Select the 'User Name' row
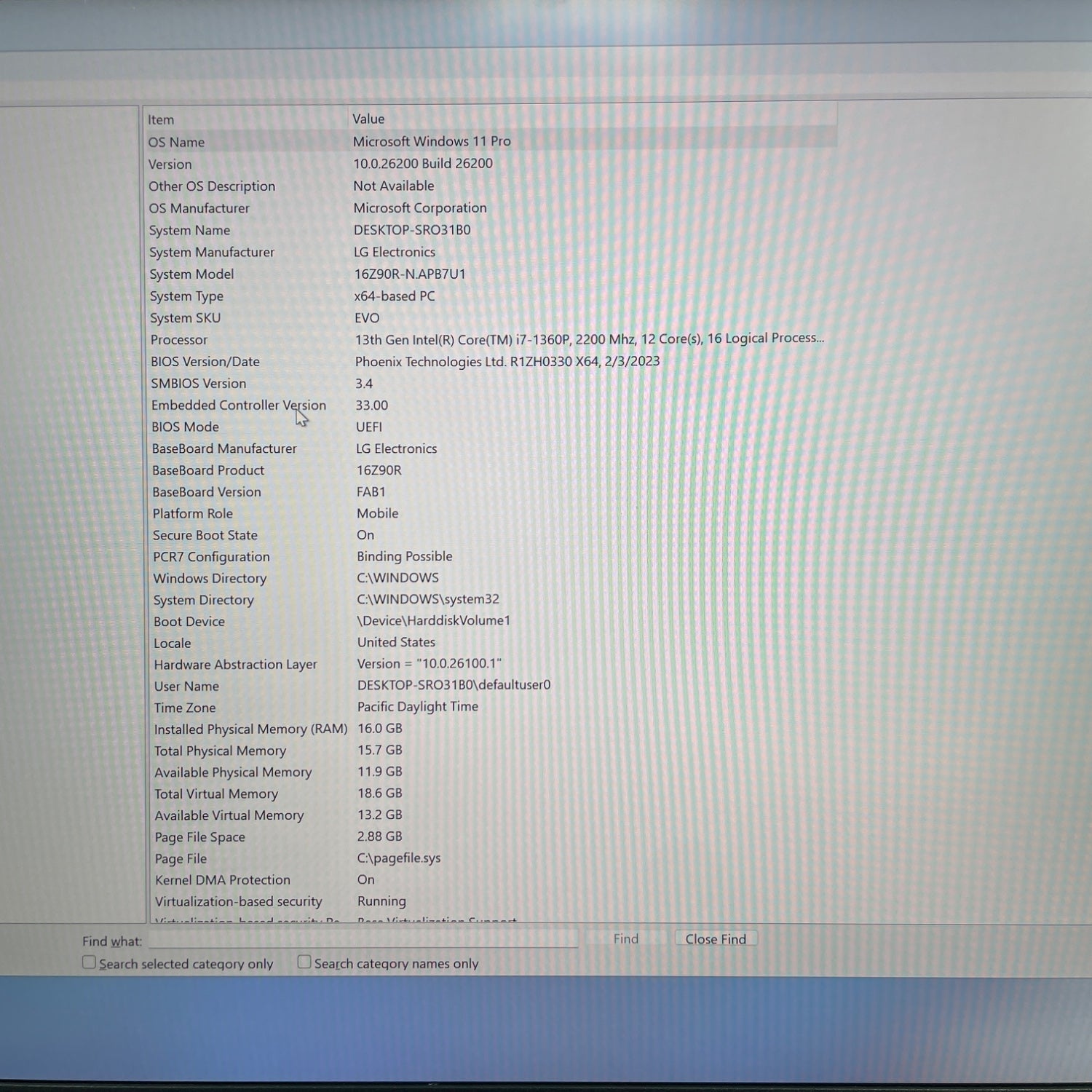The height and width of the screenshot is (1092, 1092). 491,686
